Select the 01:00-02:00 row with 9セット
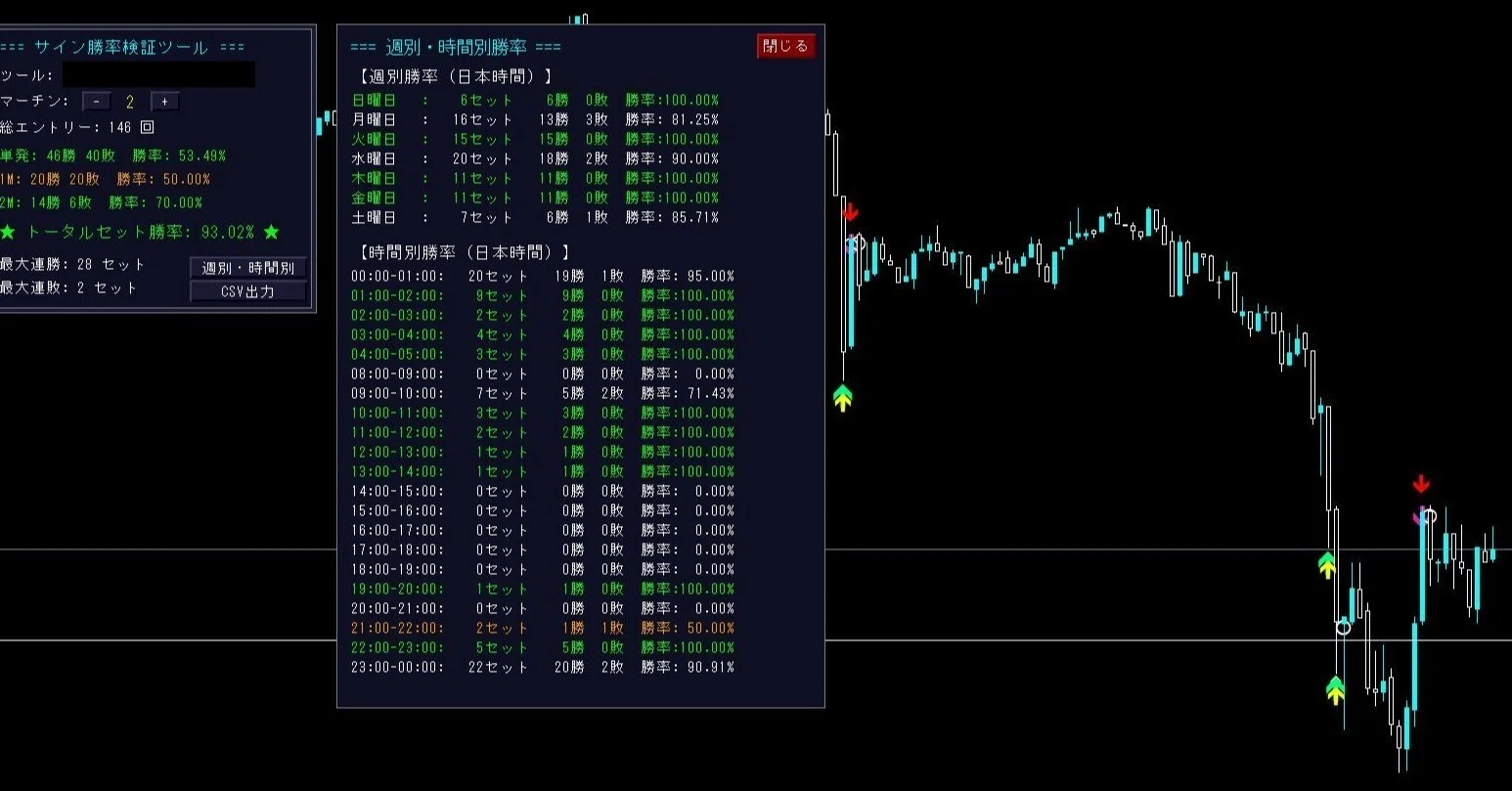 pos(543,295)
